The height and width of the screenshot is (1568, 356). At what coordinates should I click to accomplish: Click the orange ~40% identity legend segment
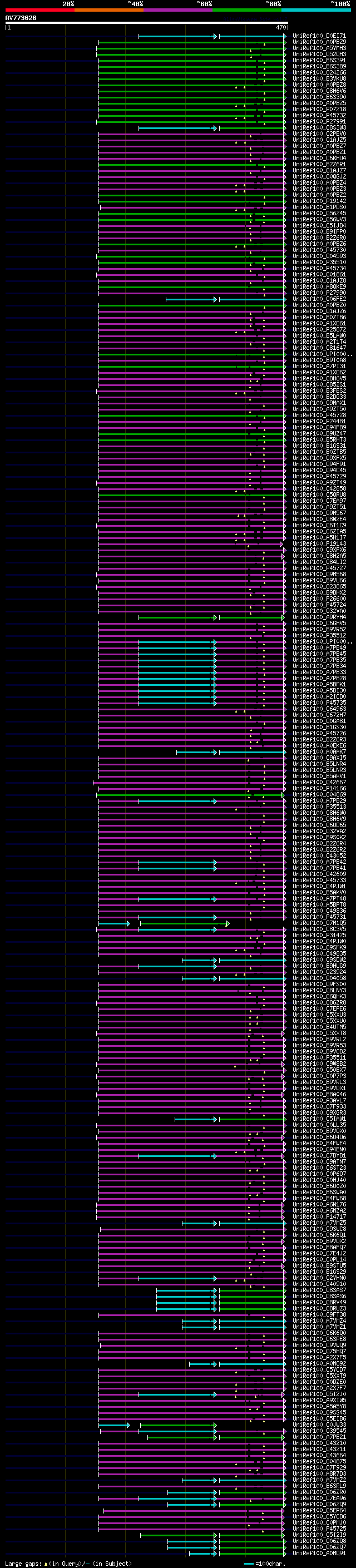(x=109, y=10)
